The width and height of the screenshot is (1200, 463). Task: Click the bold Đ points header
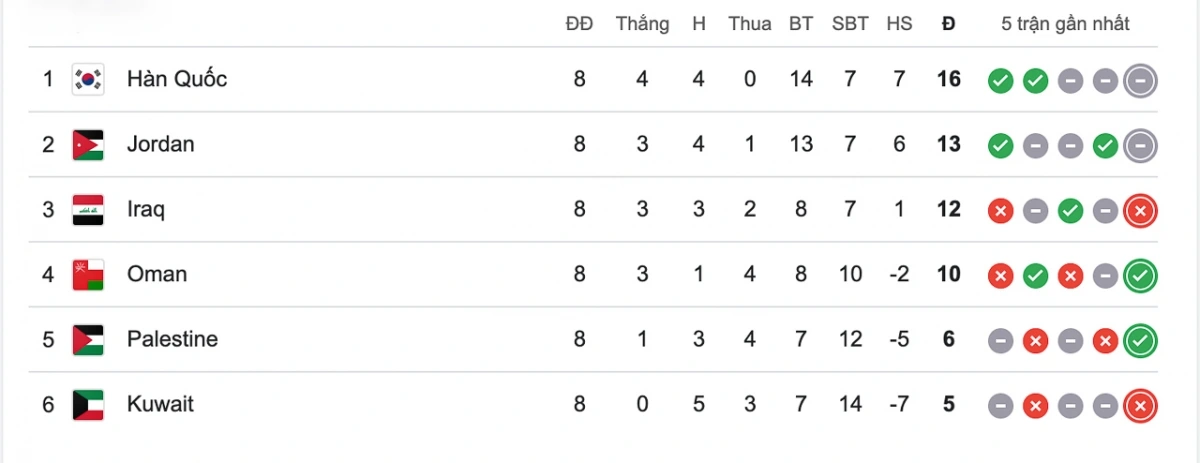coord(948,24)
